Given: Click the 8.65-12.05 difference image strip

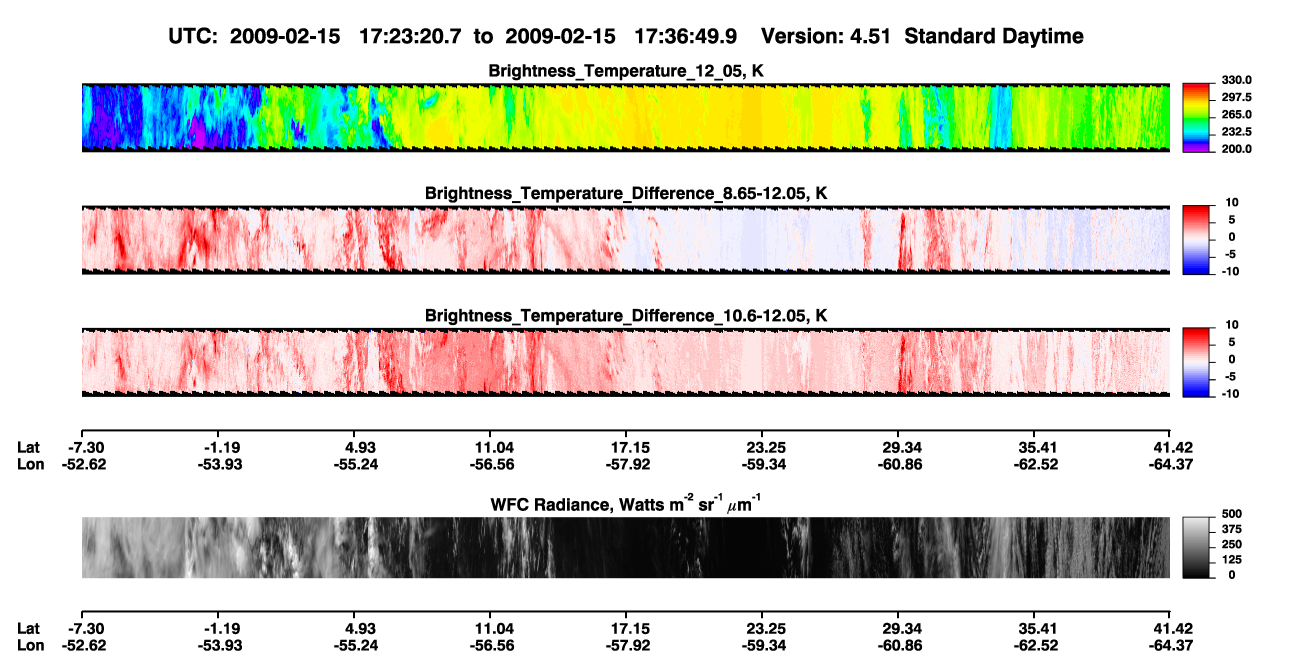Looking at the screenshot, I should pyautogui.click(x=625, y=239).
